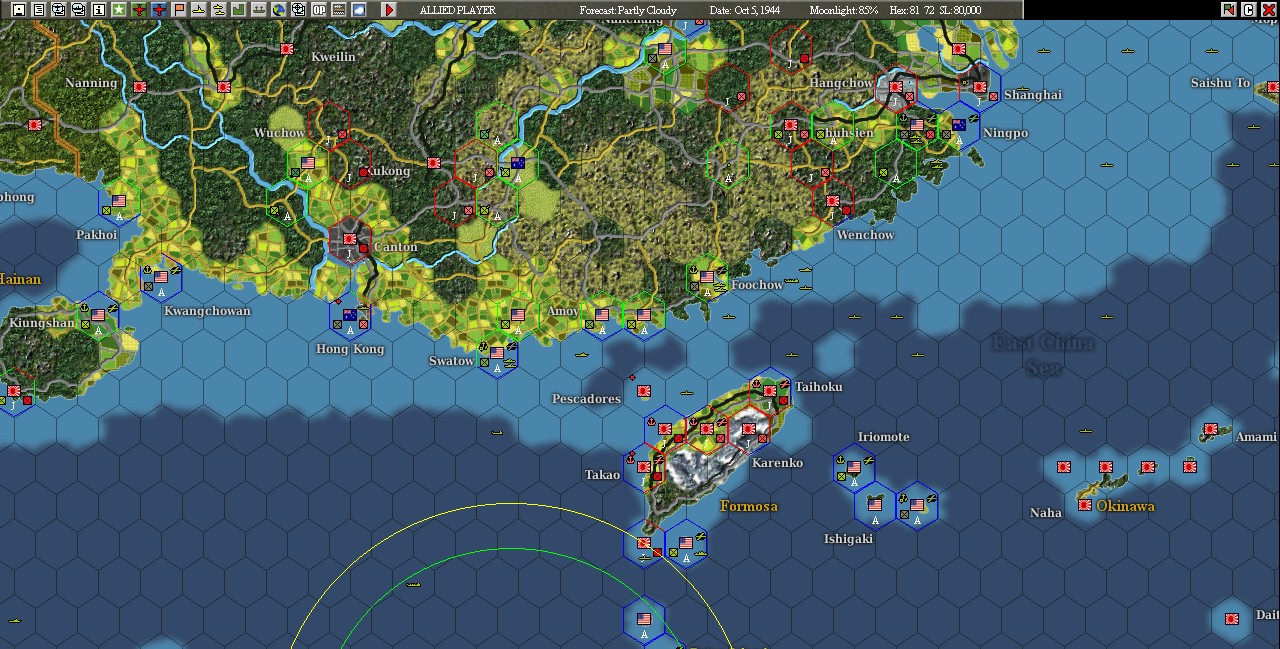
Task: Click the C button at top right
Action: (1248, 9)
